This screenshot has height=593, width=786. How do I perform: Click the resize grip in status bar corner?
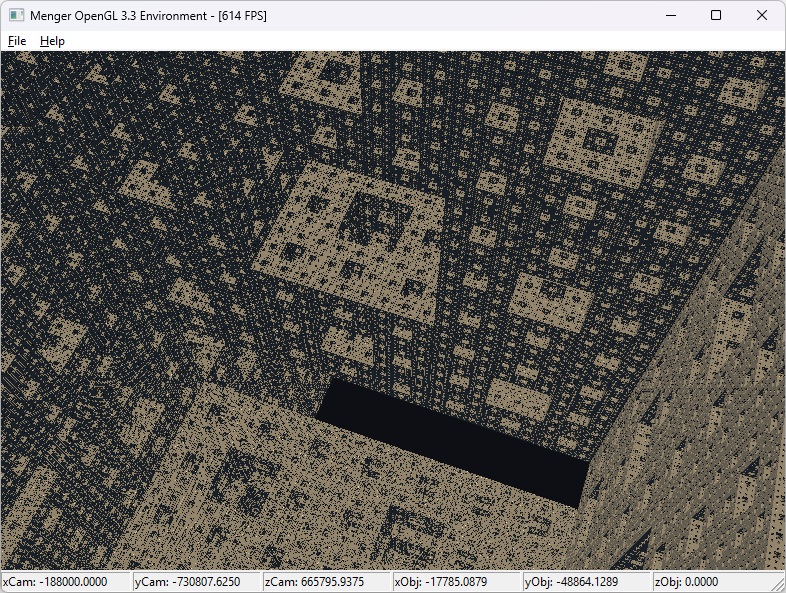(x=778, y=584)
